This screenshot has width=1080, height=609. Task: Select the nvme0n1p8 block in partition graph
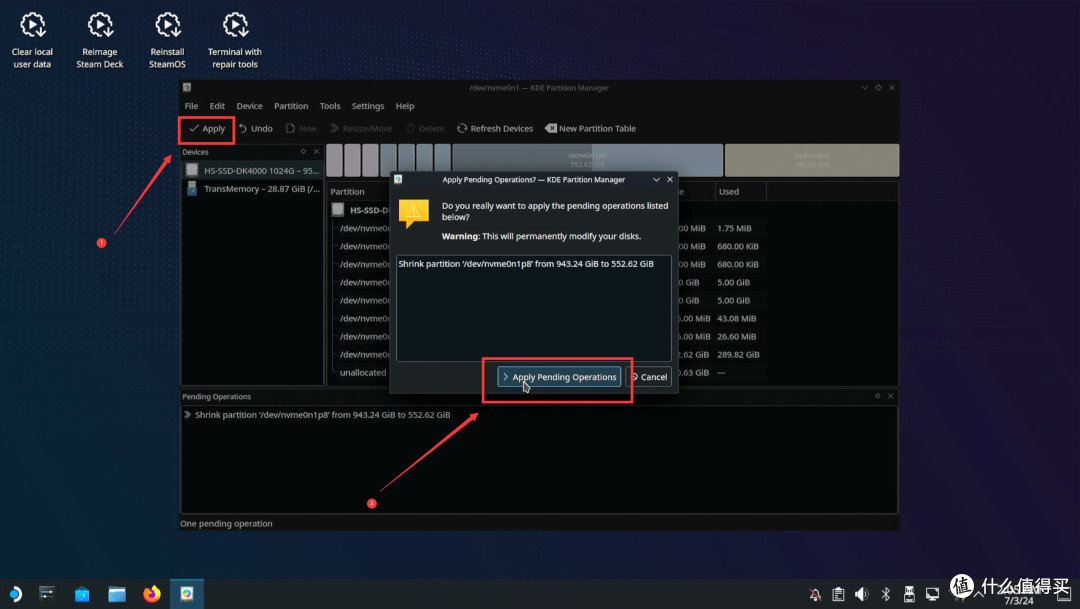[x=588, y=160]
